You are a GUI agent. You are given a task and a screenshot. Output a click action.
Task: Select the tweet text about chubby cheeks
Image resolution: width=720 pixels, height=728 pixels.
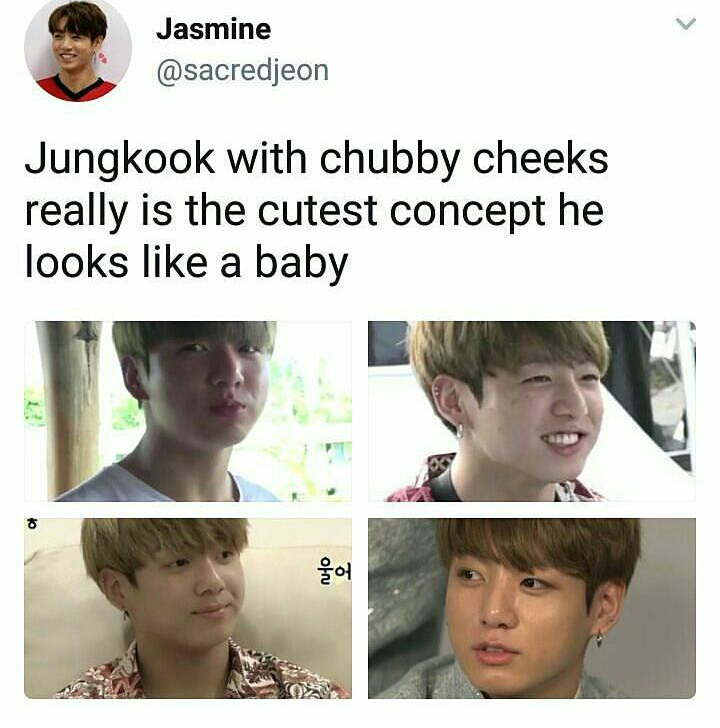tap(316, 211)
